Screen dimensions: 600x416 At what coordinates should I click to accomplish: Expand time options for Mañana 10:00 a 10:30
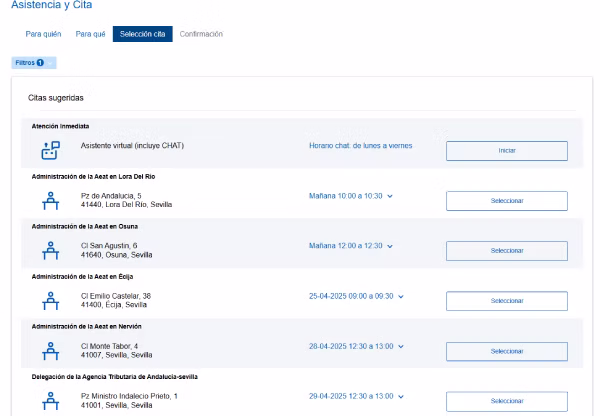pos(389,196)
